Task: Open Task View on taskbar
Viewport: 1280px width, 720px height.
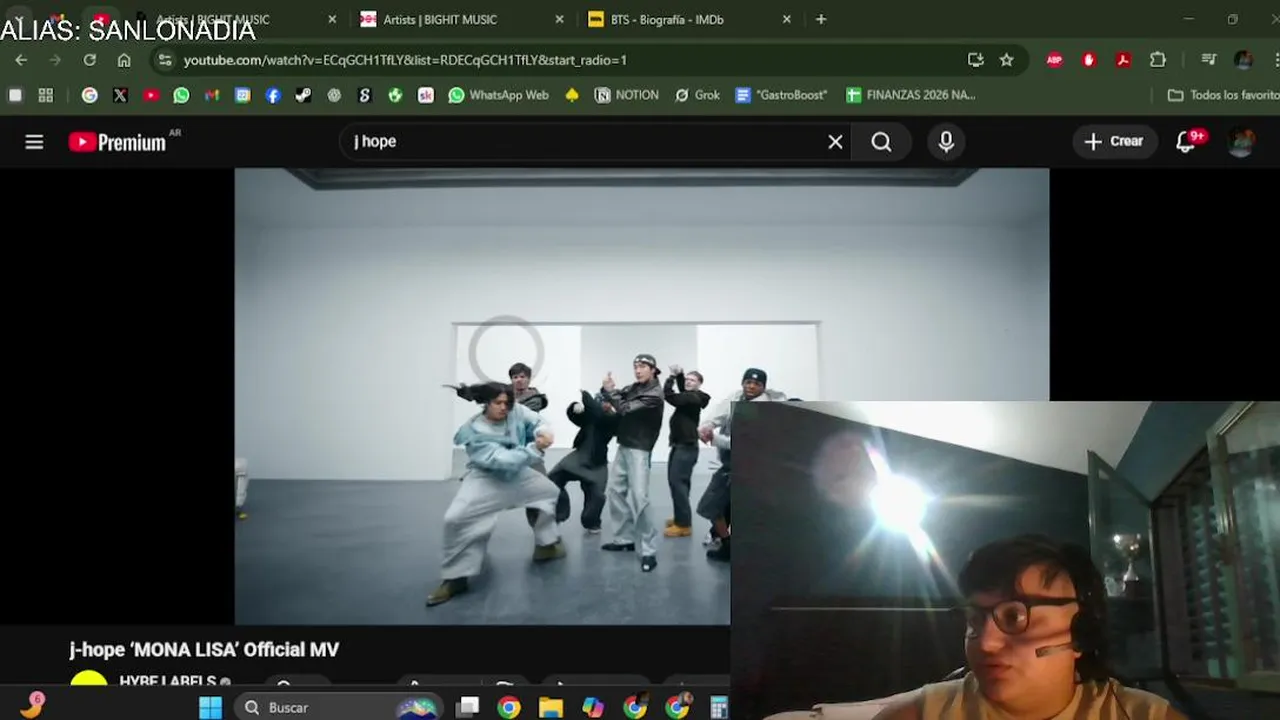Action: coord(467,708)
